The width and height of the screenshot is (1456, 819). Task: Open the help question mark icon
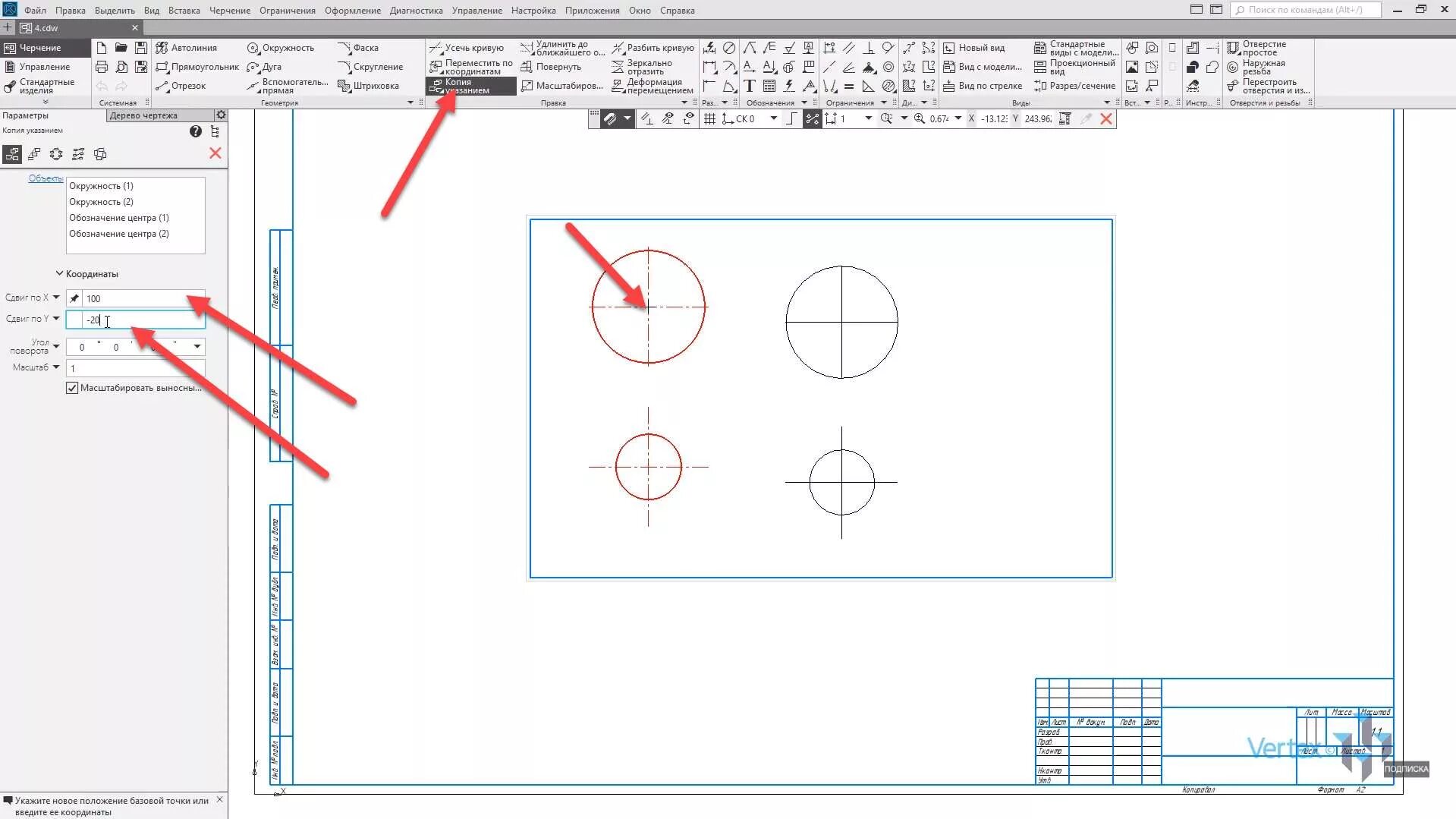(196, 131)
